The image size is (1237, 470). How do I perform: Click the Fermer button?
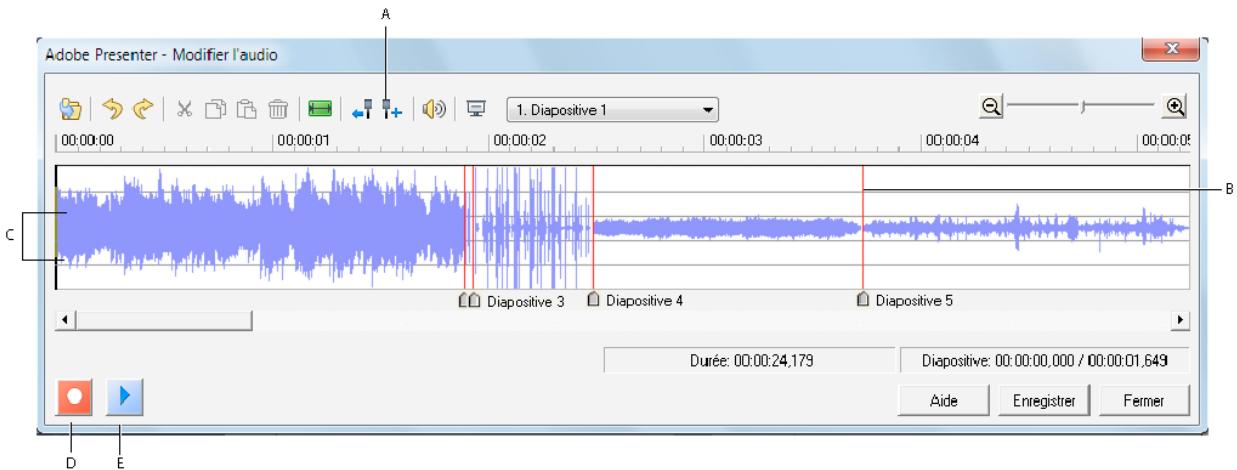pyautogui.click(x=1142, y=400)
